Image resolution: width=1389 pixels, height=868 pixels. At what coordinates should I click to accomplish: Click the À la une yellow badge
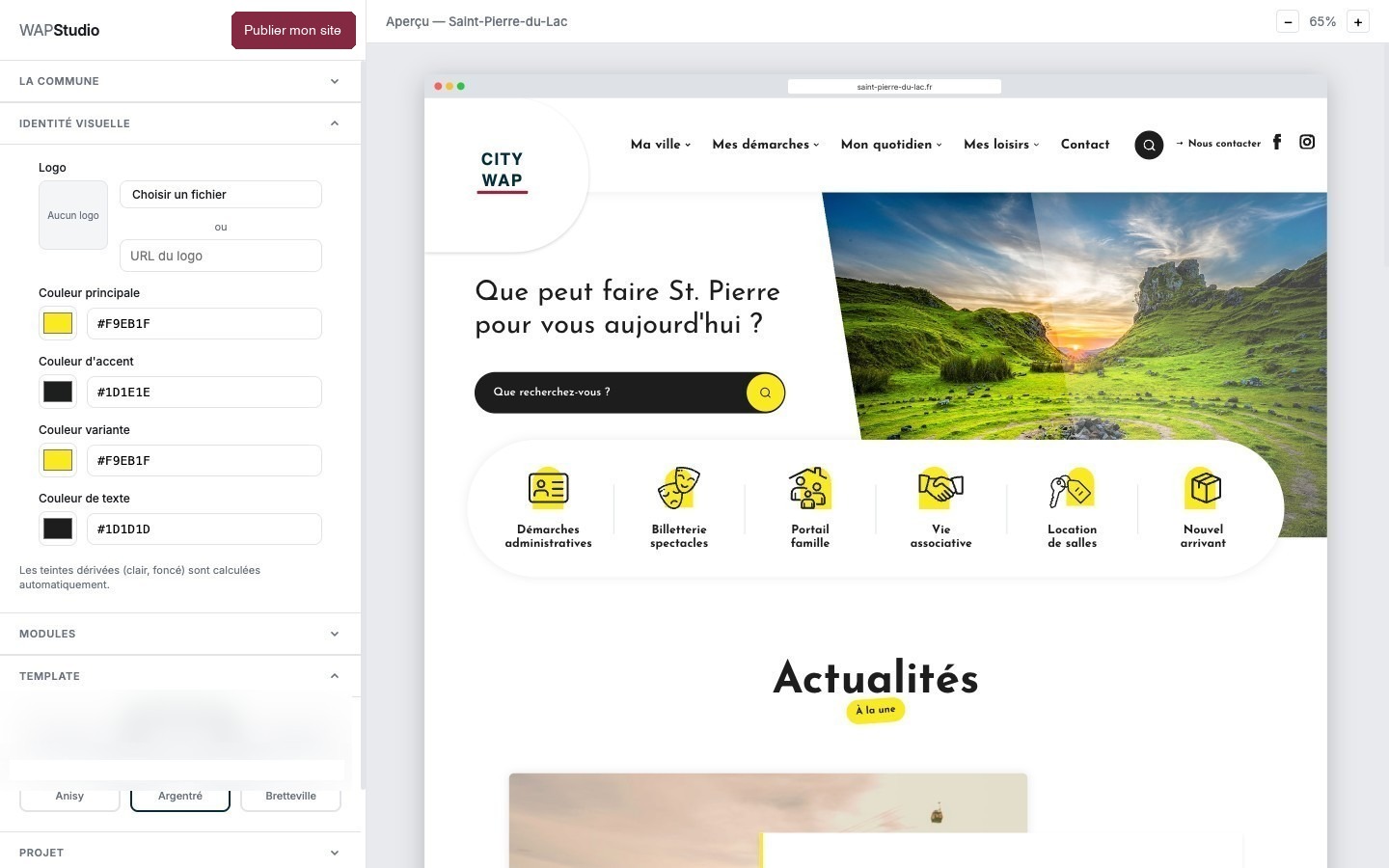click(x=876, y=711)
